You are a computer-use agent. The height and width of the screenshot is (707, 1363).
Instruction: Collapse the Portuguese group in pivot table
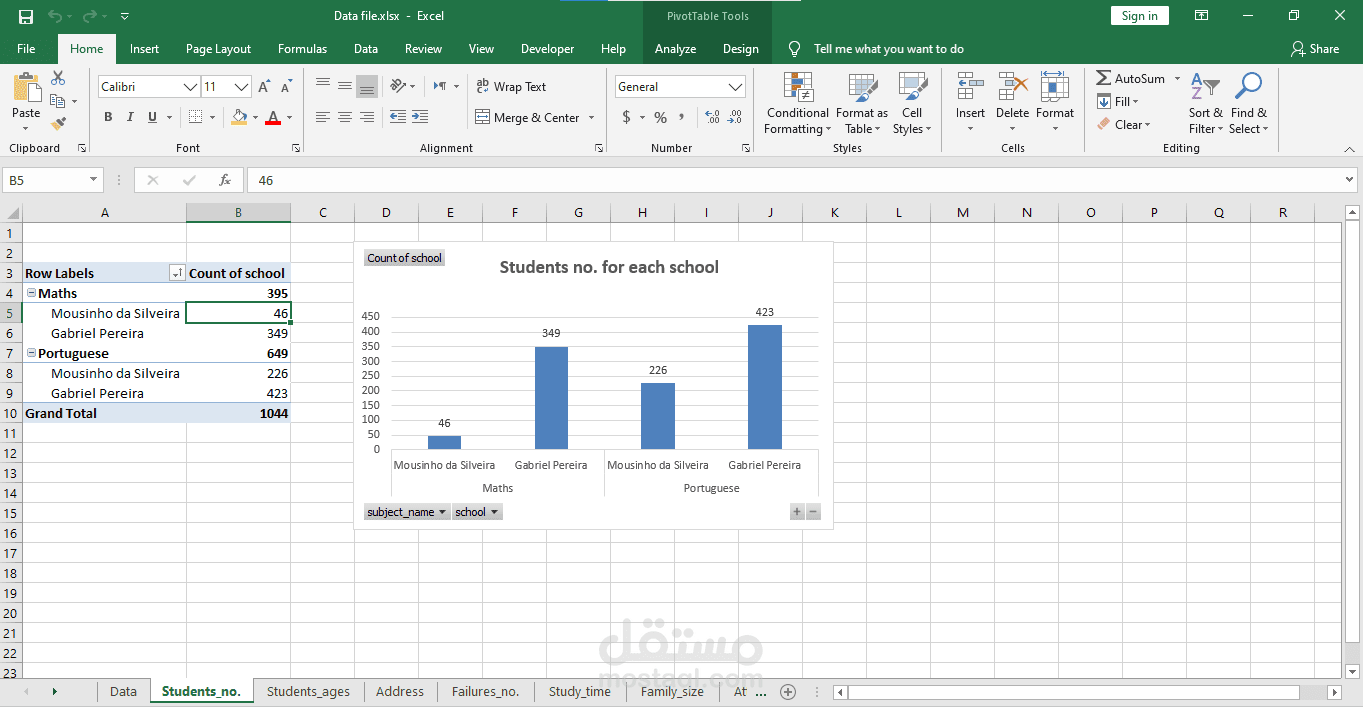pyautogui.click(x=31, y=353)
